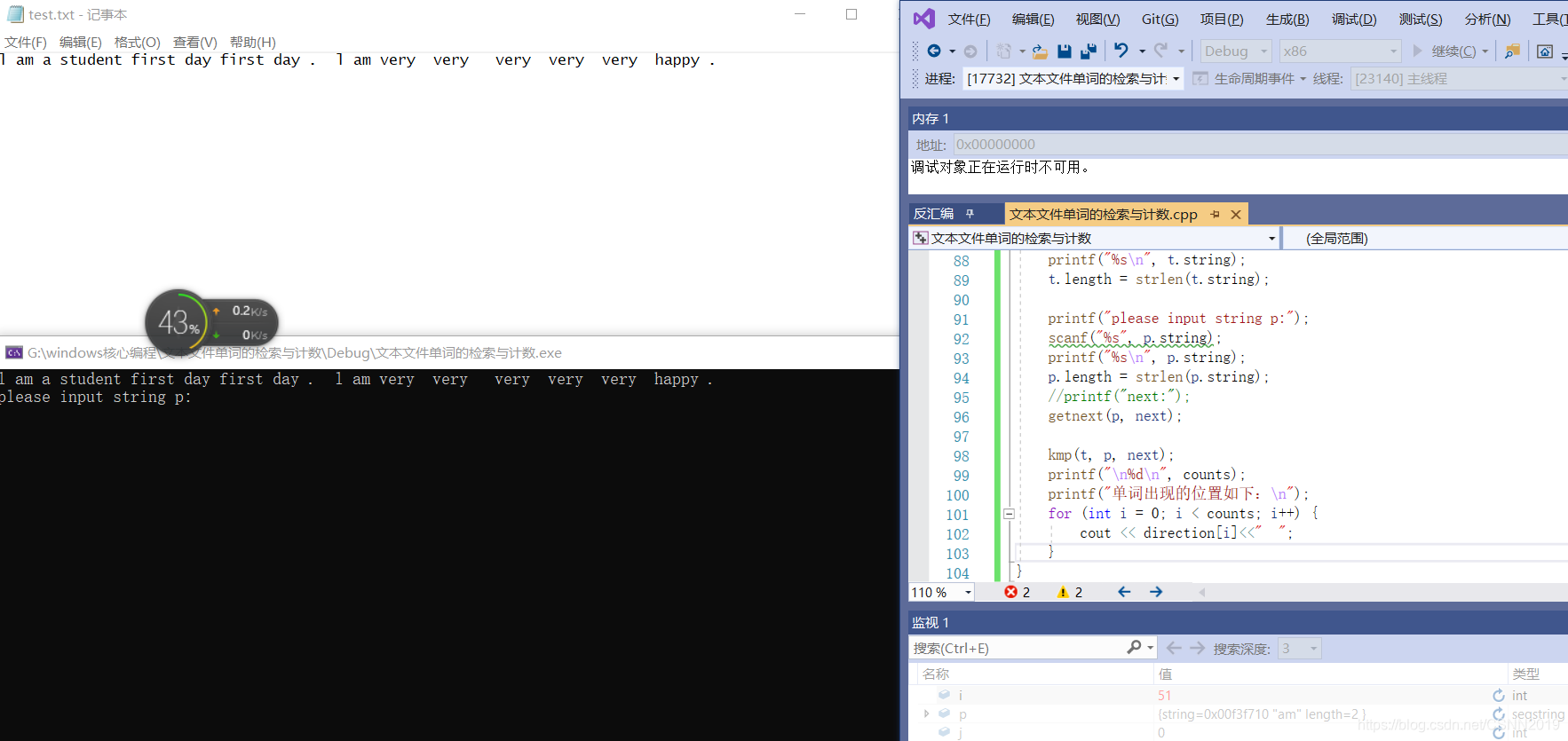The image size is (1568, 741).
Task: Open the project scope dropdown above the code
Action: (x=1094, y=238)
